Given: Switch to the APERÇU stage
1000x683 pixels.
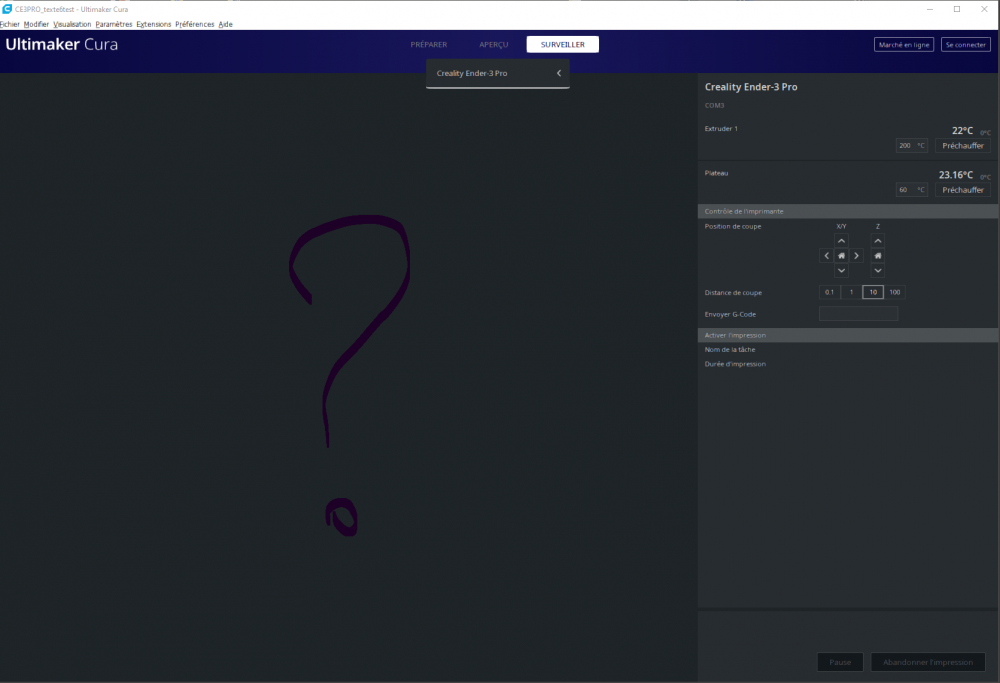Looking at the screenshot, I should 494,45.
